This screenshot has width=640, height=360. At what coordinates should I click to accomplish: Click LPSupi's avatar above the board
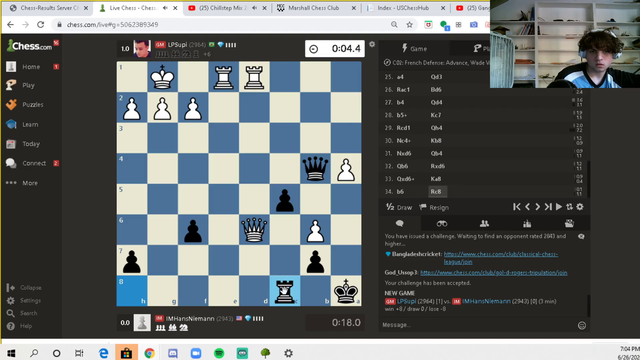(x=142, y=49)
